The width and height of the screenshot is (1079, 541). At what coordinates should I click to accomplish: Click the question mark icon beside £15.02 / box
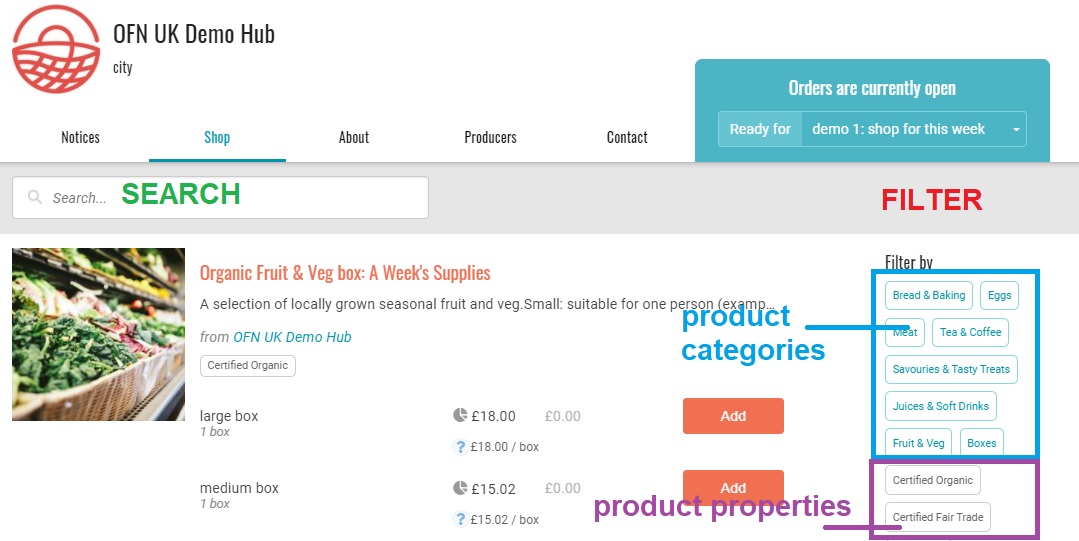(x=460, y=519)
